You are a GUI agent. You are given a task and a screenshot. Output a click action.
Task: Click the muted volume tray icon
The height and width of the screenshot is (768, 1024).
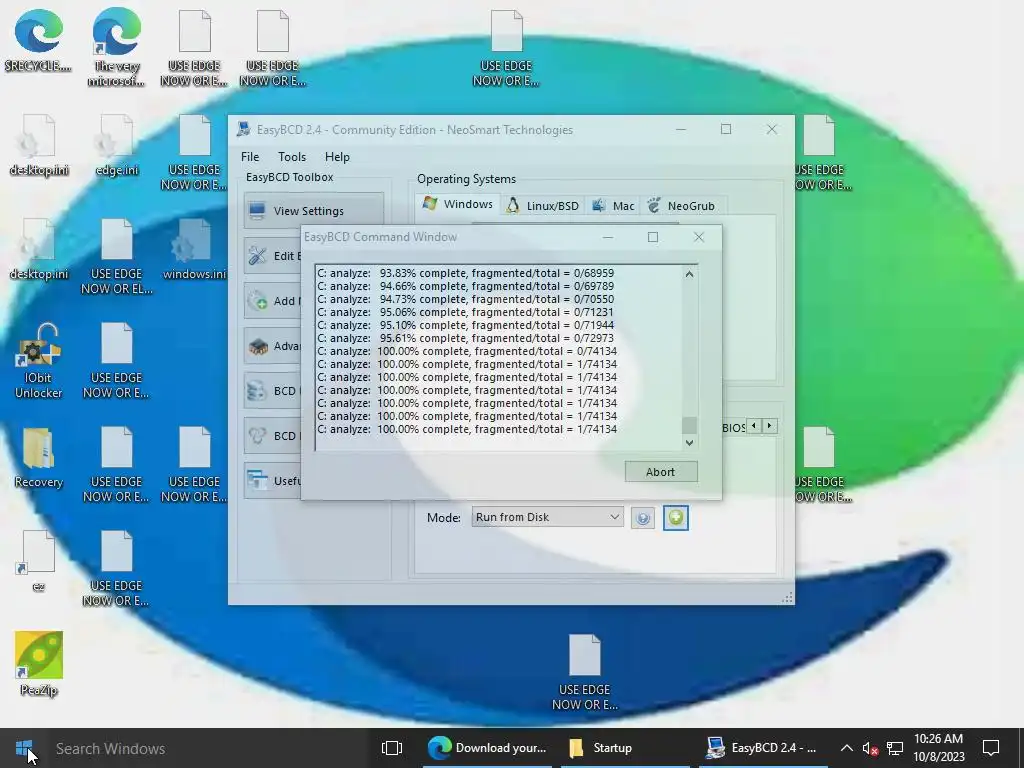pos(870,748)
